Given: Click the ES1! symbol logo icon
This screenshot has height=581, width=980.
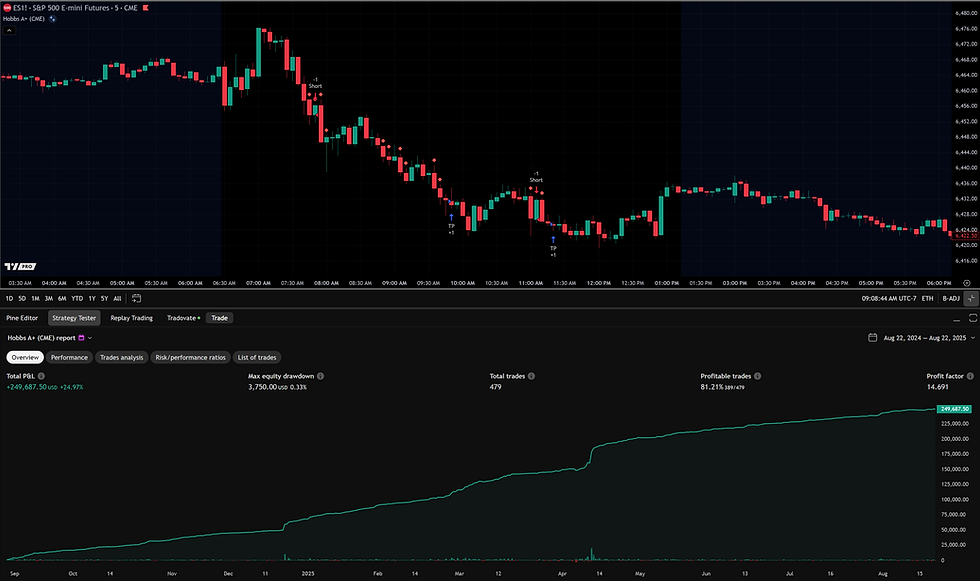Looking at the screenshot, I should click(x=7, y=8).
